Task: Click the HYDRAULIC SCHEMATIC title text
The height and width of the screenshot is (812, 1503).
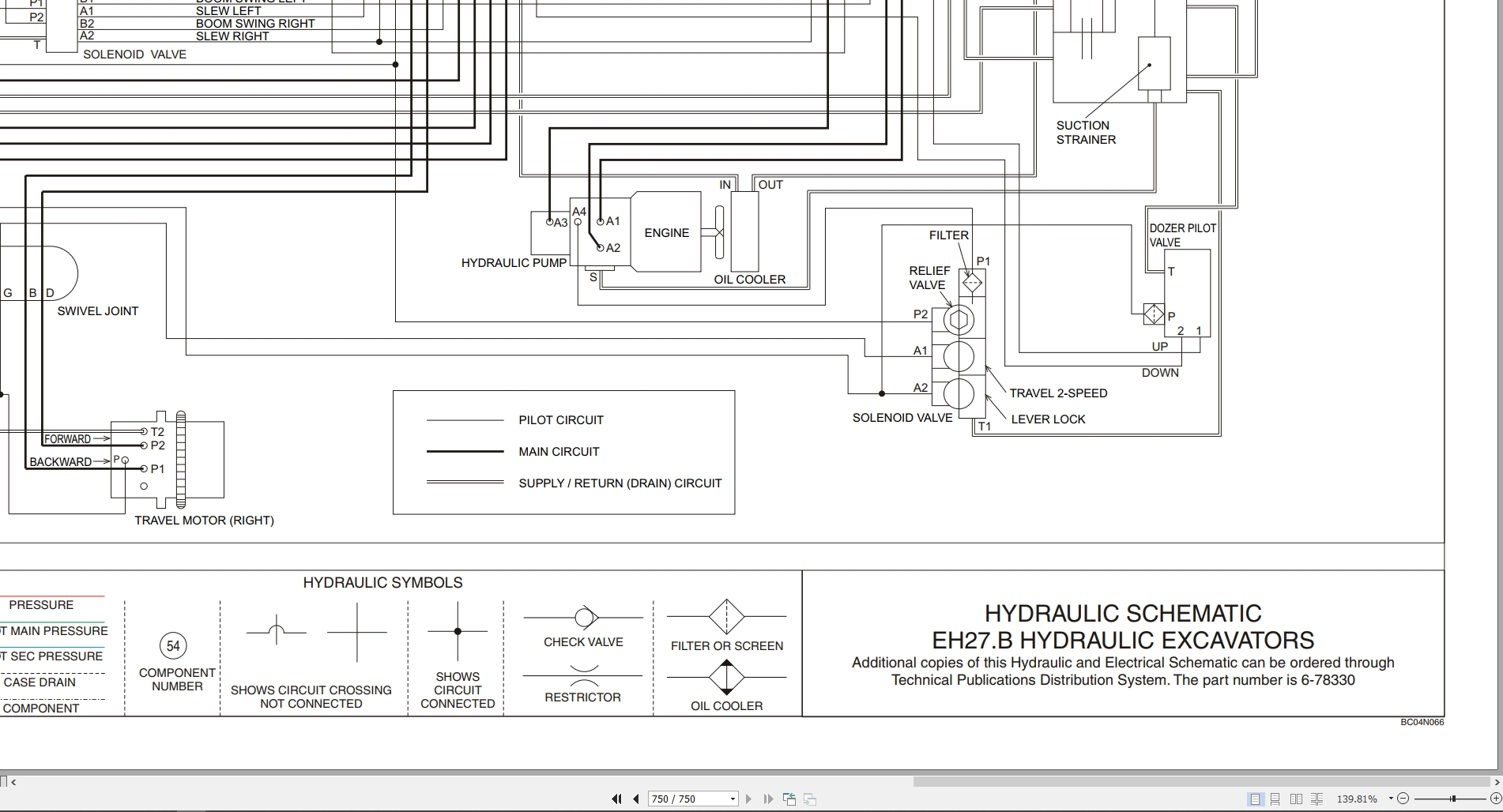Action: [1123, 614]
